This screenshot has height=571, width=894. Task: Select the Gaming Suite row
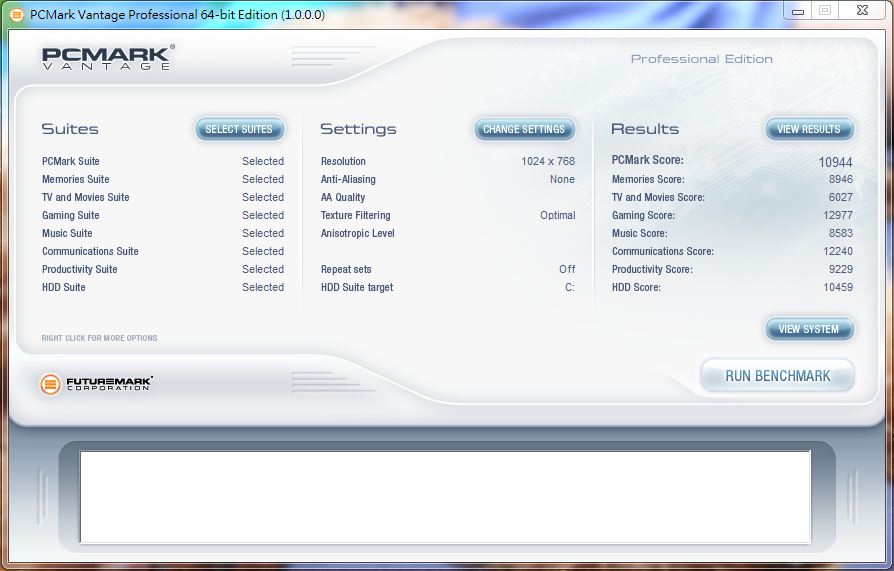coord(162,215)
